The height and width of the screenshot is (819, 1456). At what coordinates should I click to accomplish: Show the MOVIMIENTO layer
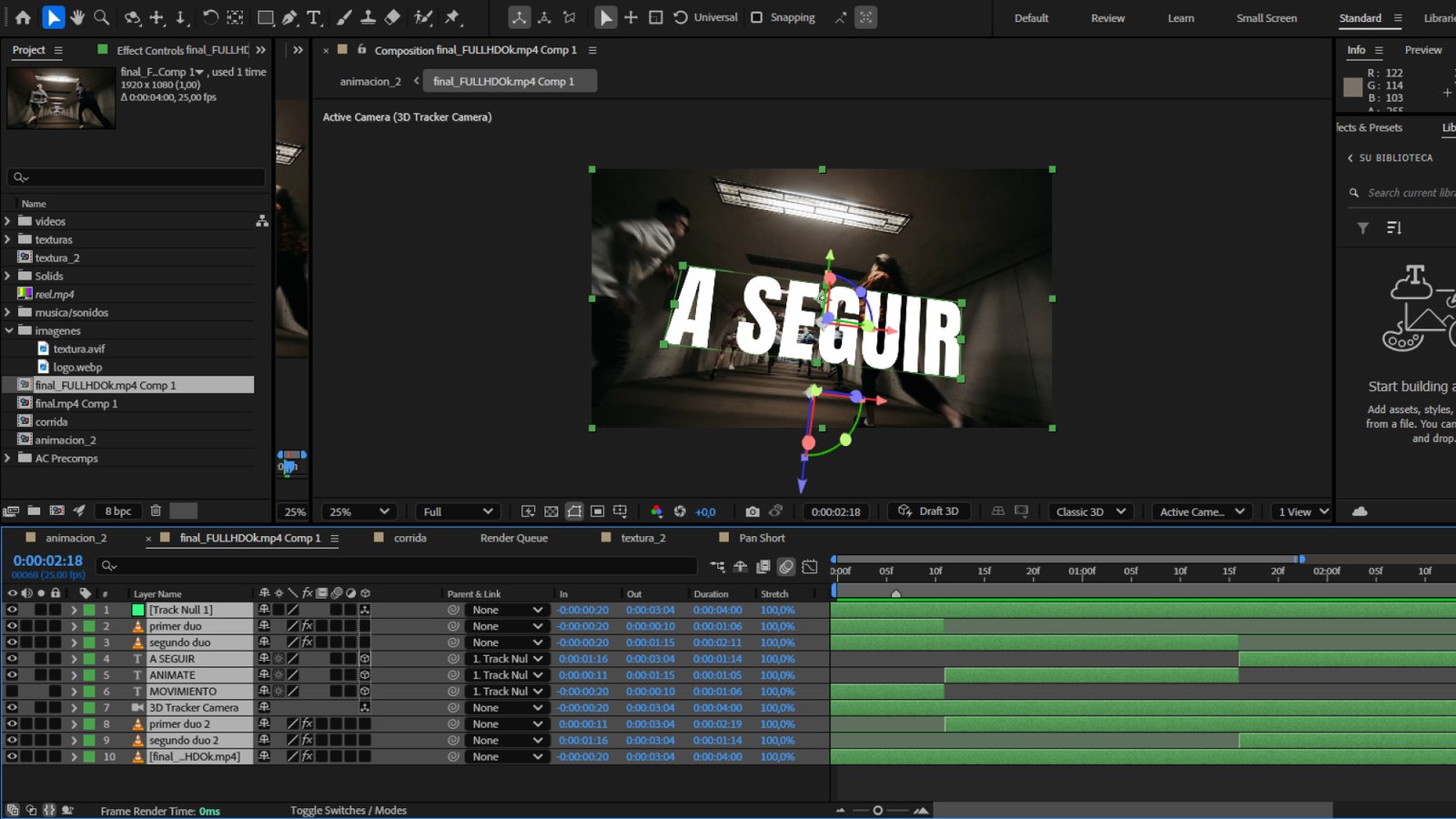coord(12,692)
